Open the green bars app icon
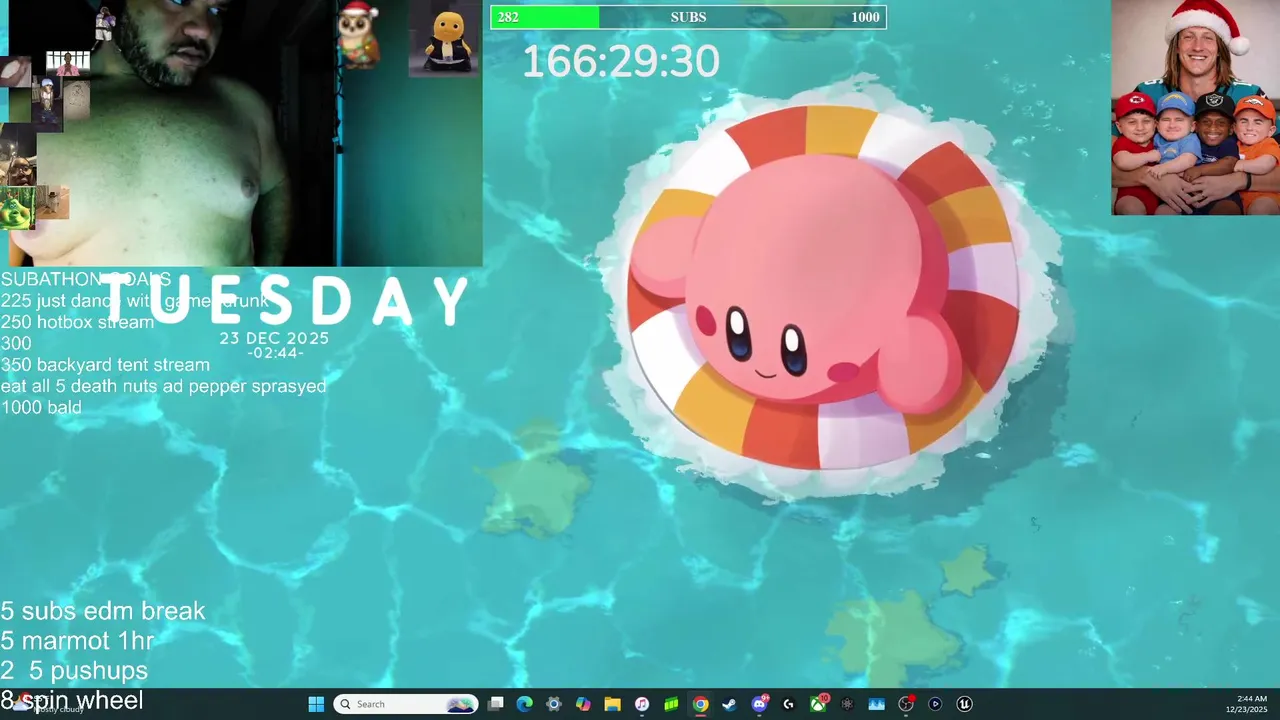The image size is (1280, 720). [x=671, y=704]
